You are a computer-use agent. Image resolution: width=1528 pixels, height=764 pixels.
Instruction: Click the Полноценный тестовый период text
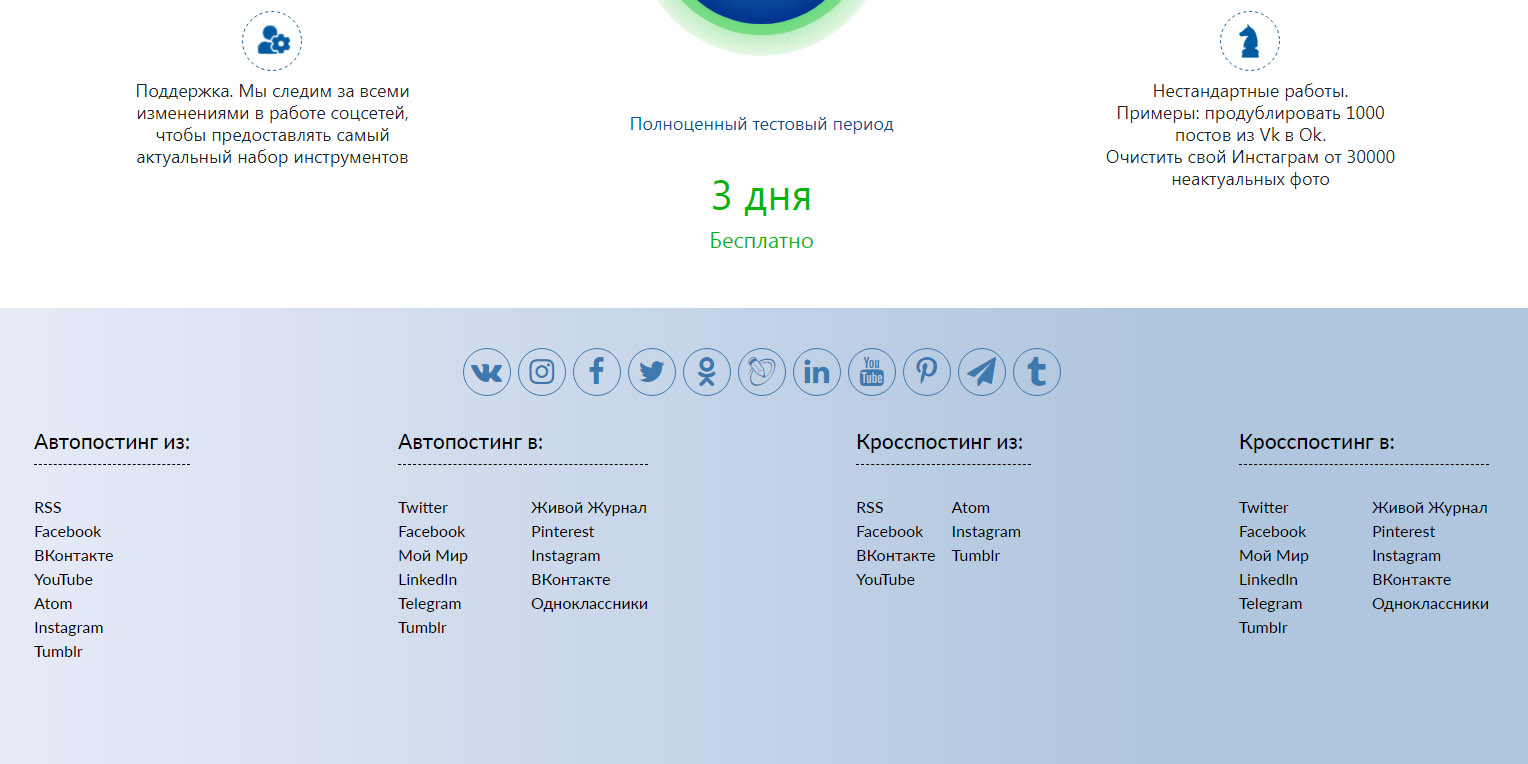[x=762, y=124]
